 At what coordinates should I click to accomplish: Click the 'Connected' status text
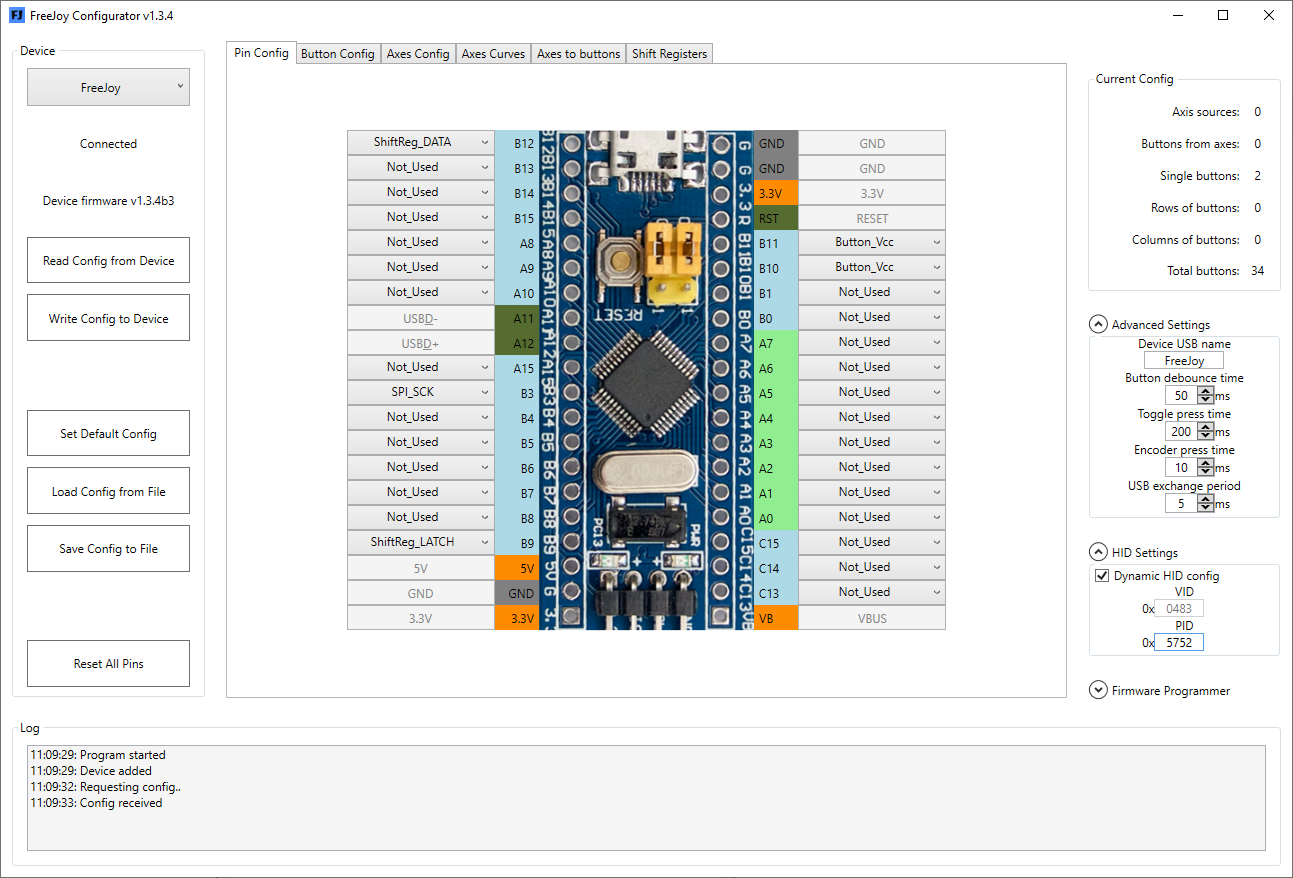click(x=108, y=144)
